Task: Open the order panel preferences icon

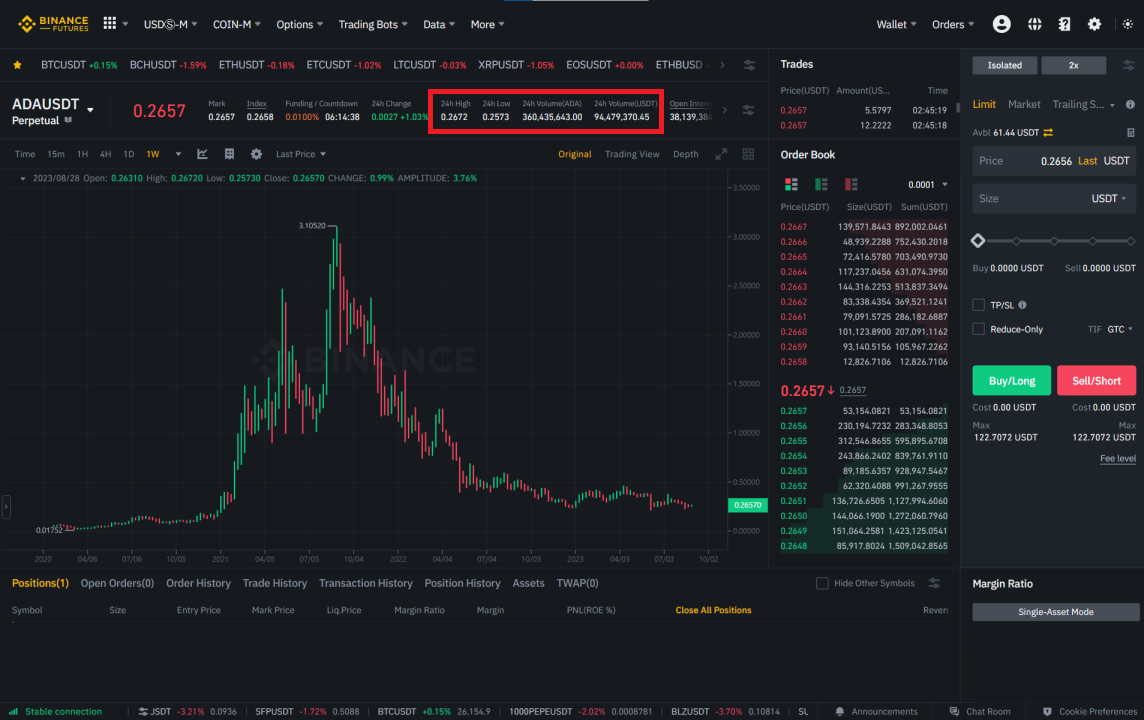Action: pyautogui.click(x=1129, y=65)
